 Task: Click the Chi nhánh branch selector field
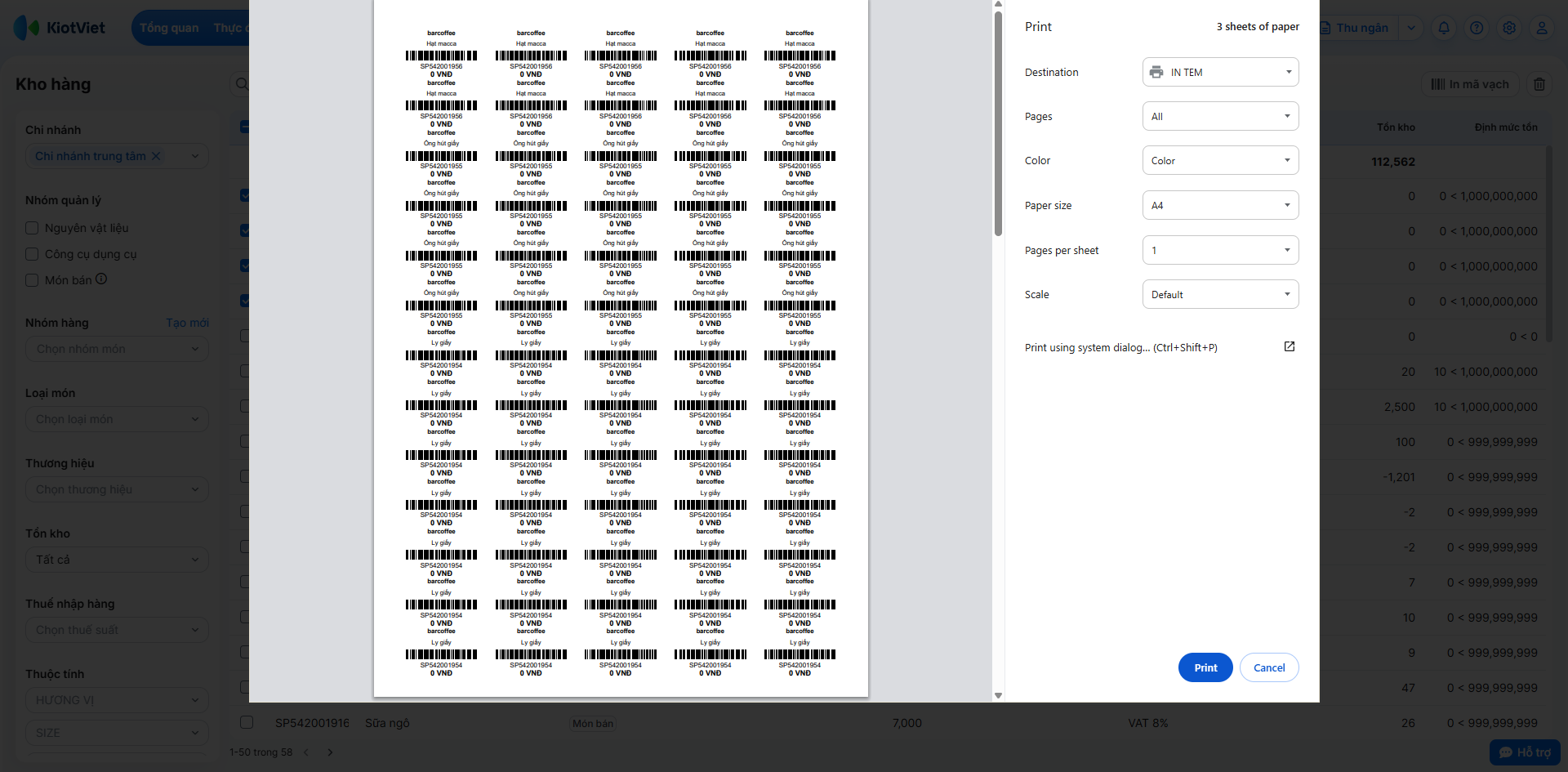pyautogui.click(x=117, y=156)
